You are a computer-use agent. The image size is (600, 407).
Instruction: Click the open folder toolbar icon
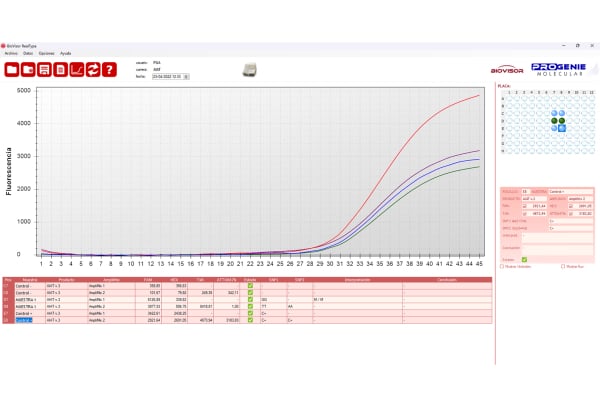pos(13,70)
